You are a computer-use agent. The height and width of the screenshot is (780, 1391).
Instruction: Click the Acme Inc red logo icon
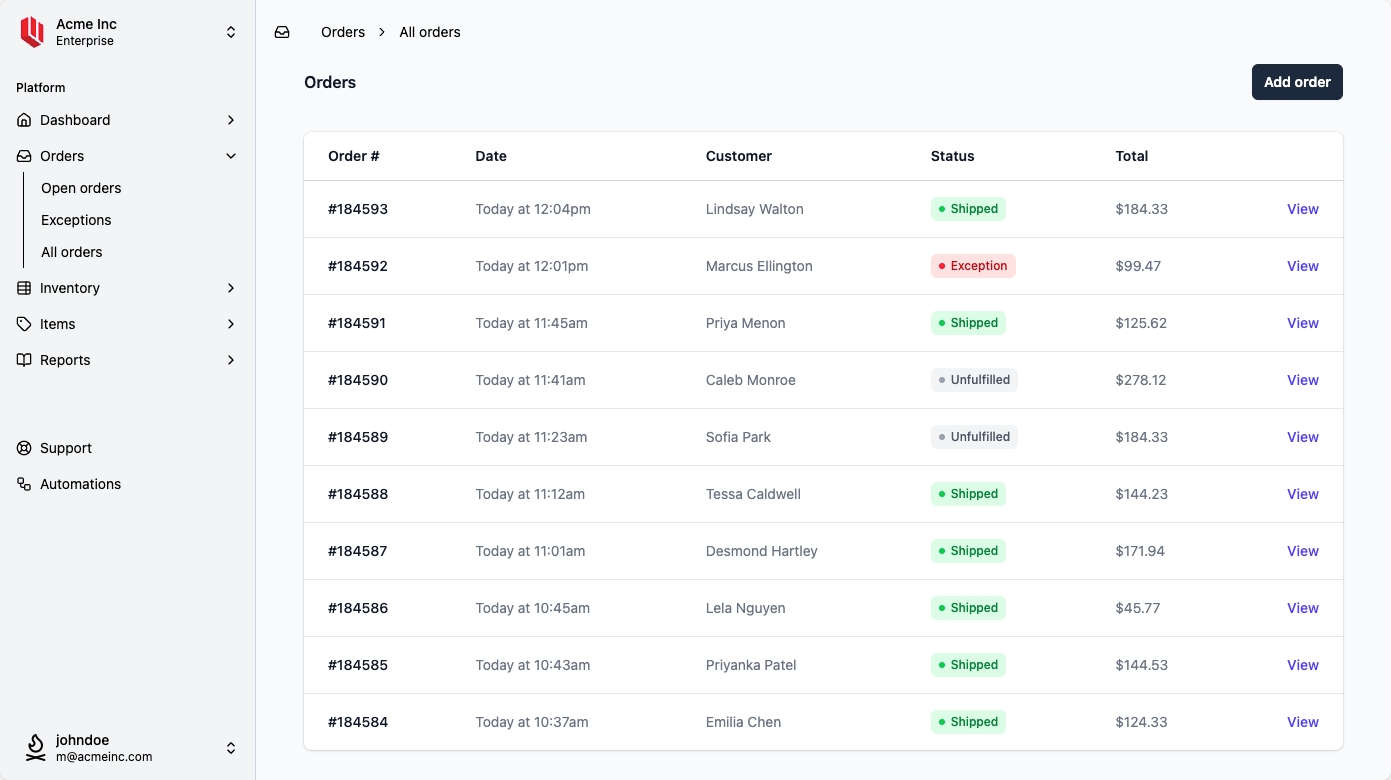(x=32, y=32)
